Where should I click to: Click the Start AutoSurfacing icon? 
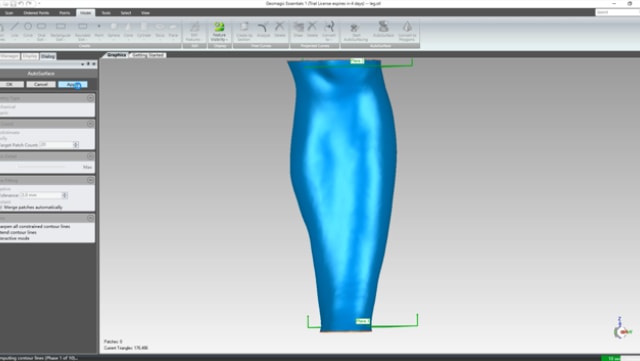tap(356, 31)
